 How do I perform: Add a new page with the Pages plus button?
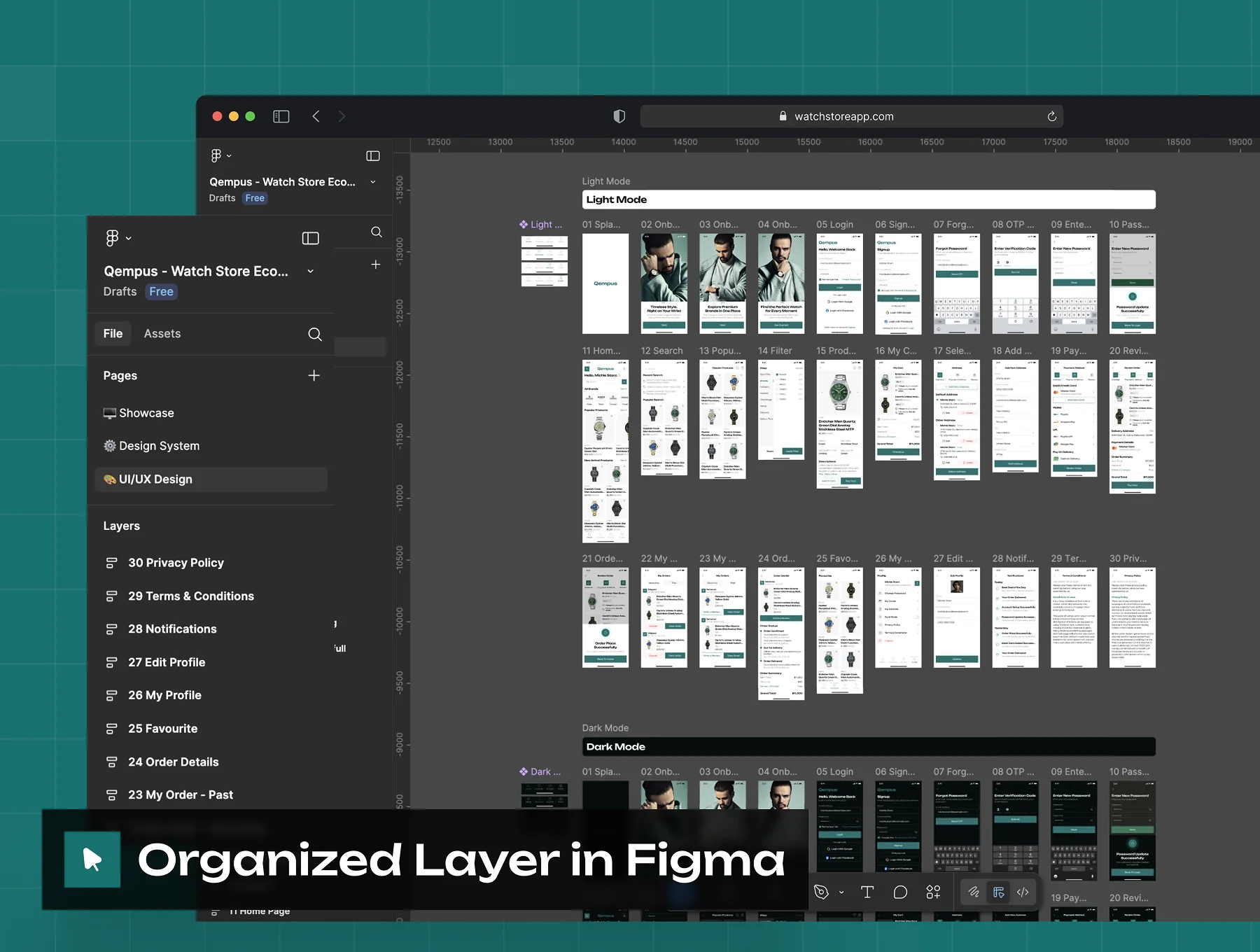(x=314, y=376)
